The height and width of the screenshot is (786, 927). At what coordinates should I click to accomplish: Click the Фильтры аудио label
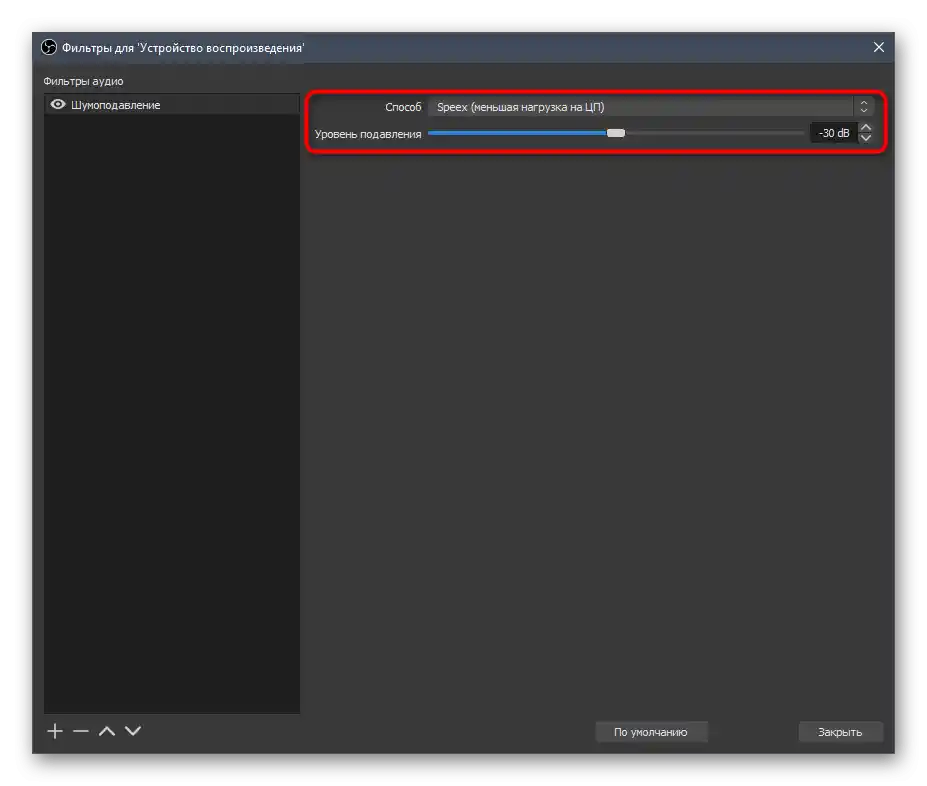click(83, 81)
